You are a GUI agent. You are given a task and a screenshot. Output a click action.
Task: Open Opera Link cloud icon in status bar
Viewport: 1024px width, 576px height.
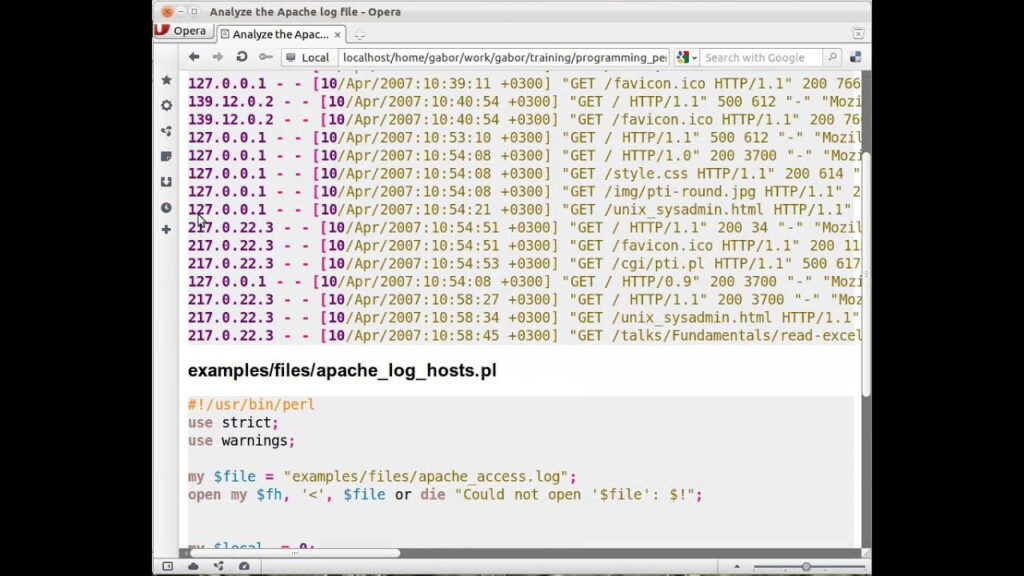pos(193,566)
